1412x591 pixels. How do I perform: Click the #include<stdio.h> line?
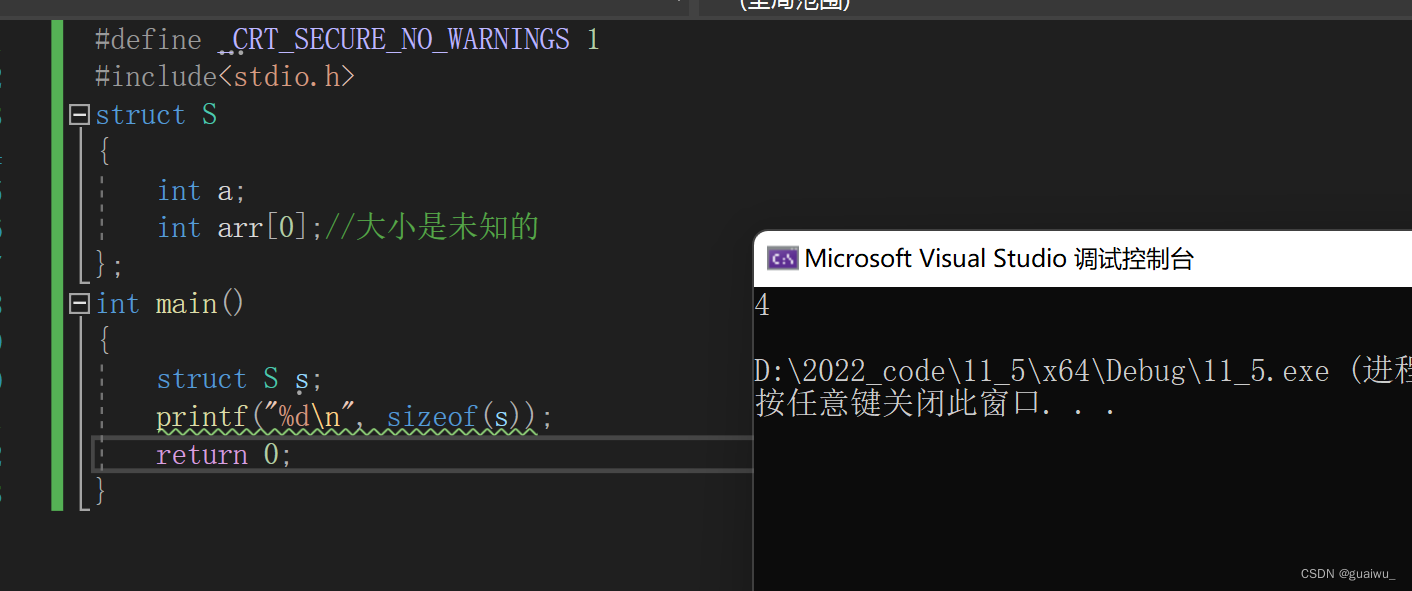(225, 77)
